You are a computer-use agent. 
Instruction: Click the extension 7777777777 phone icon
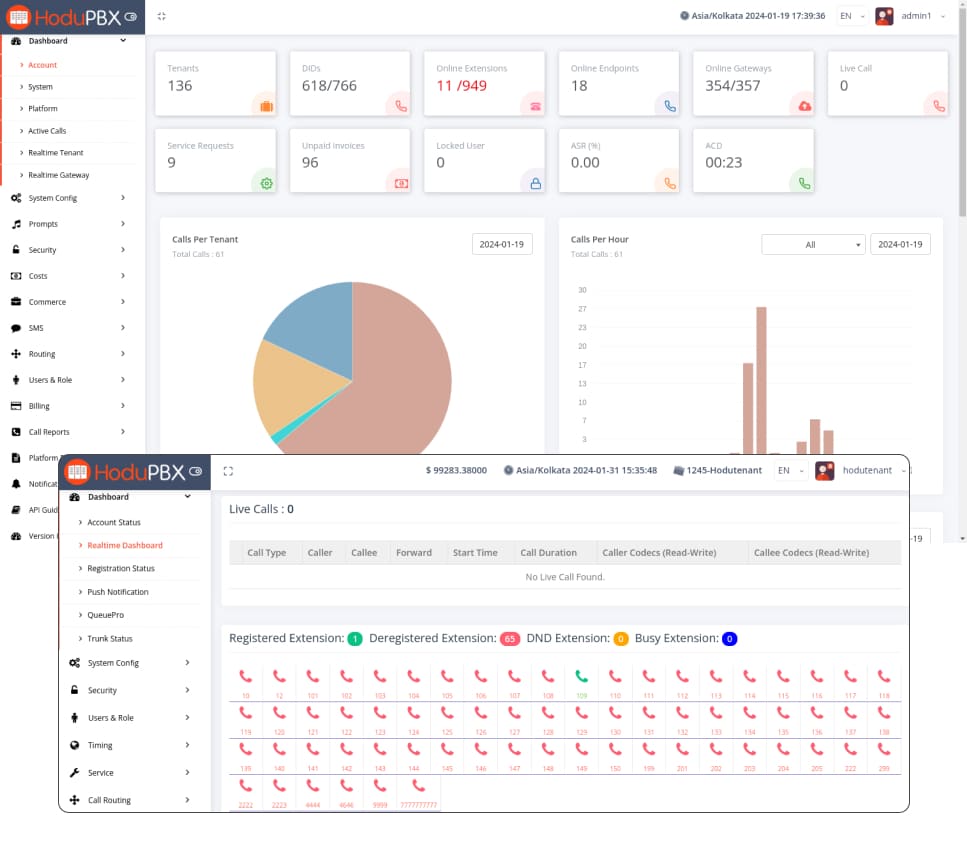[418, 787]
